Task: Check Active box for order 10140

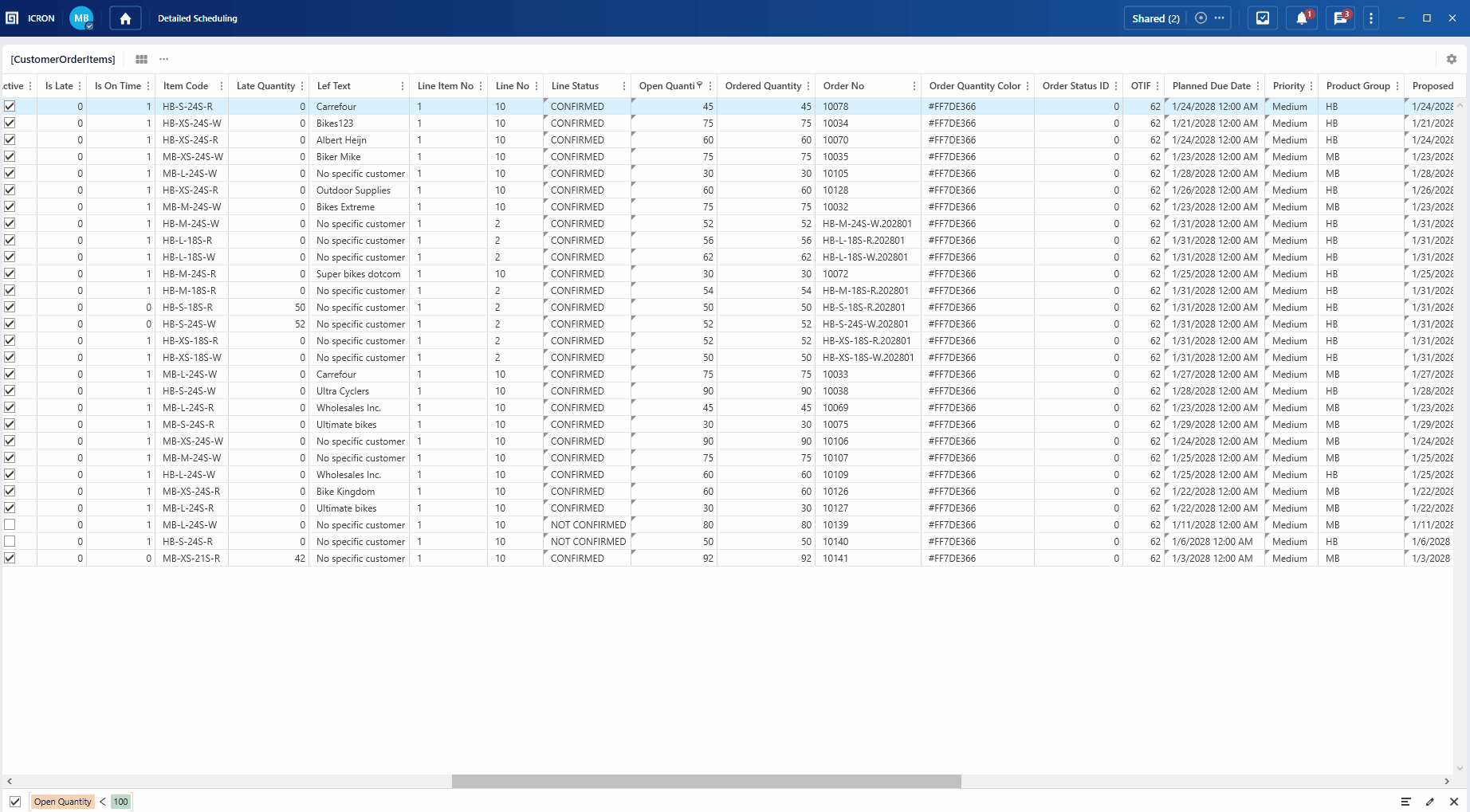Action: click(10, 541)
